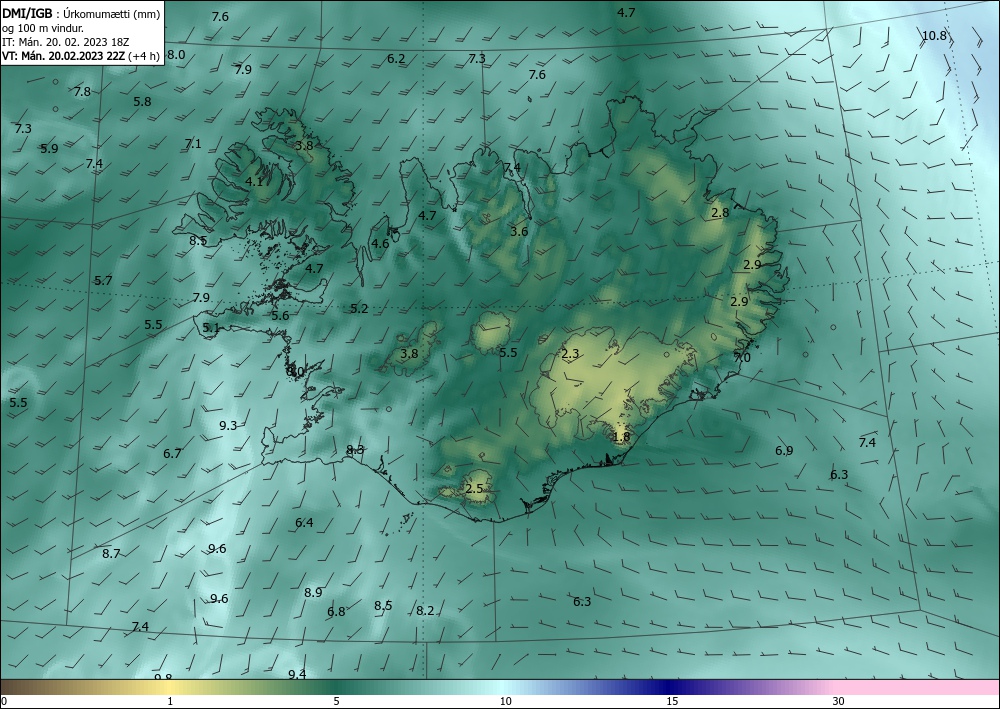
Task: Click the 5 tick on the color scale
Action: coord(336,701)
